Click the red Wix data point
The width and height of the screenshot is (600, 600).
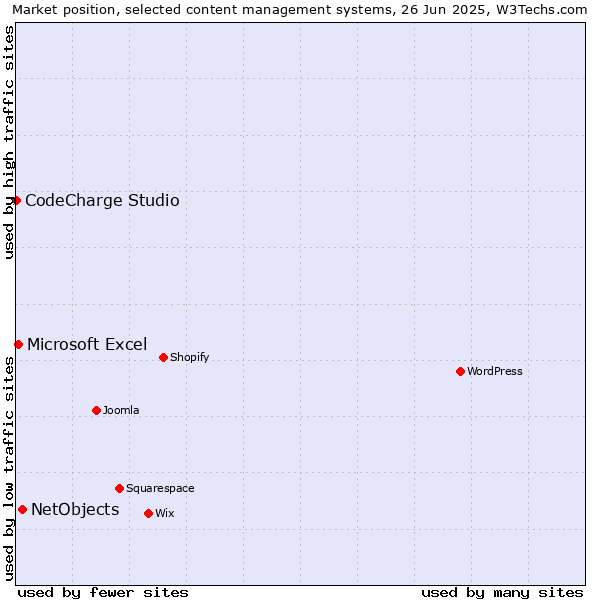[x=148, y=513]
